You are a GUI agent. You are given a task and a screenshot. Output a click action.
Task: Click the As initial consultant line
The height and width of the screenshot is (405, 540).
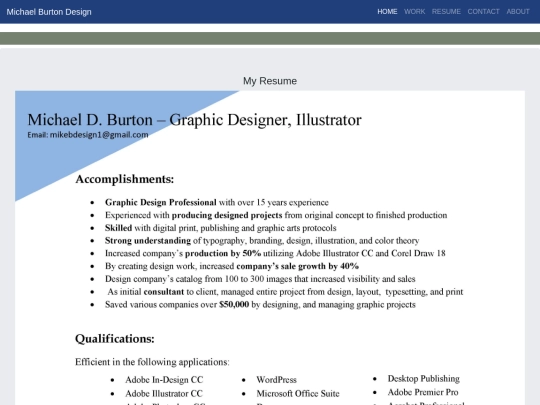click(285, 292)
